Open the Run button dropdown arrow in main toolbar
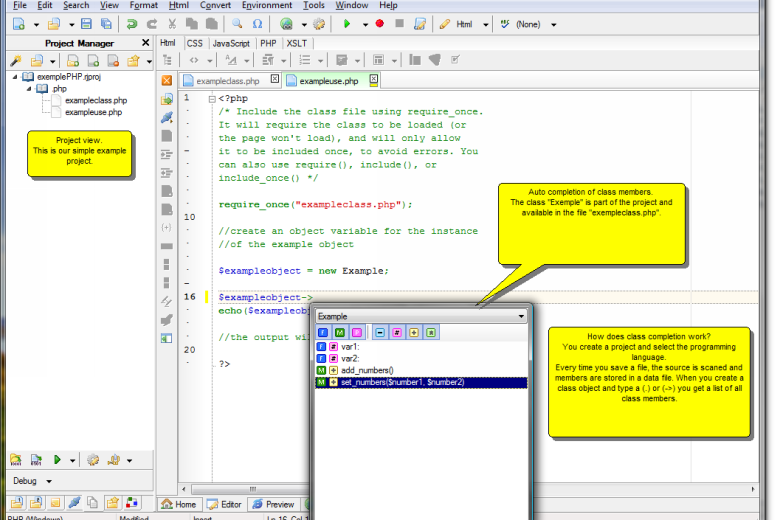 point(365,24)
